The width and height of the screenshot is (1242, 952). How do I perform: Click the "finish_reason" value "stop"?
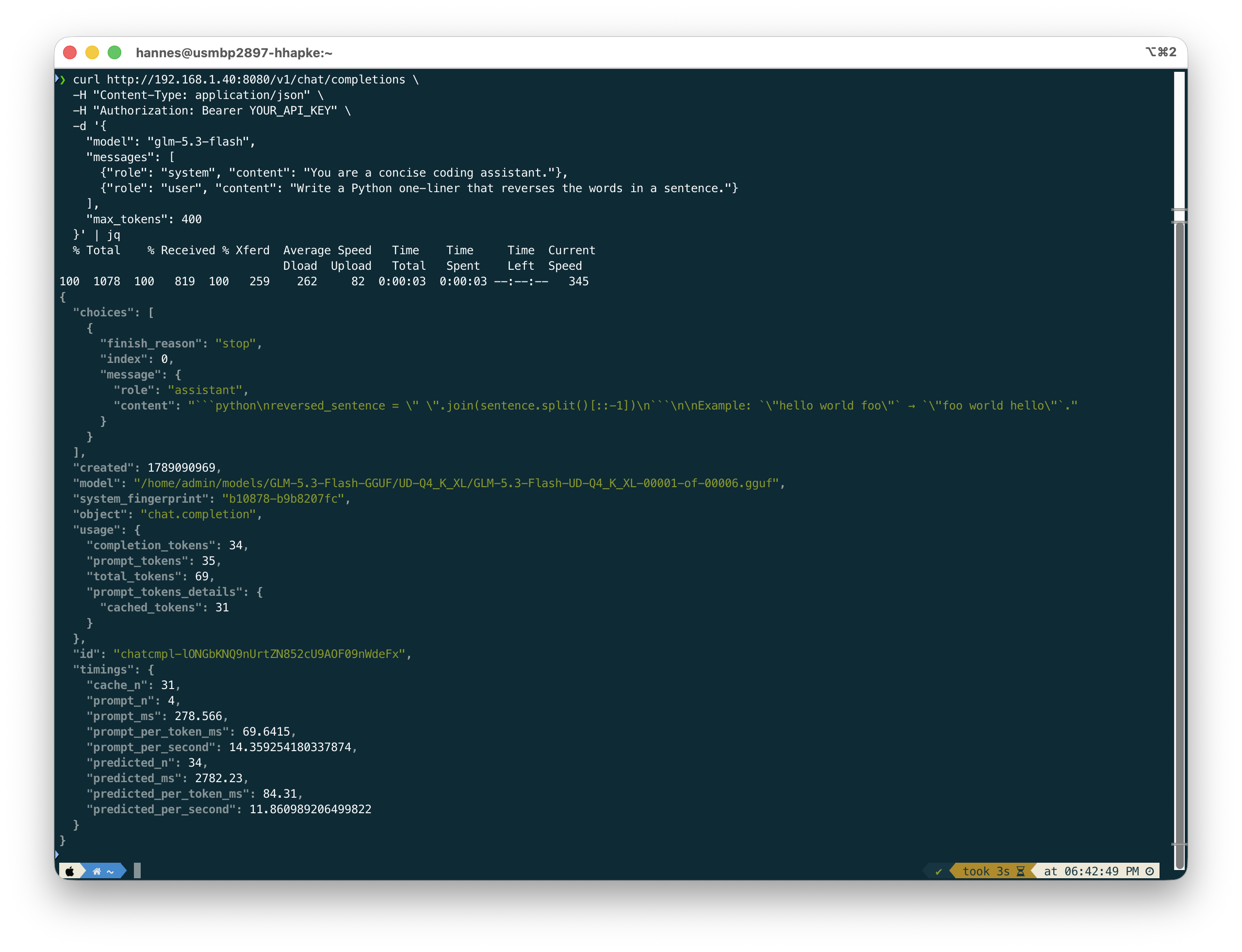pyautogui.click(x=236, y=344)
